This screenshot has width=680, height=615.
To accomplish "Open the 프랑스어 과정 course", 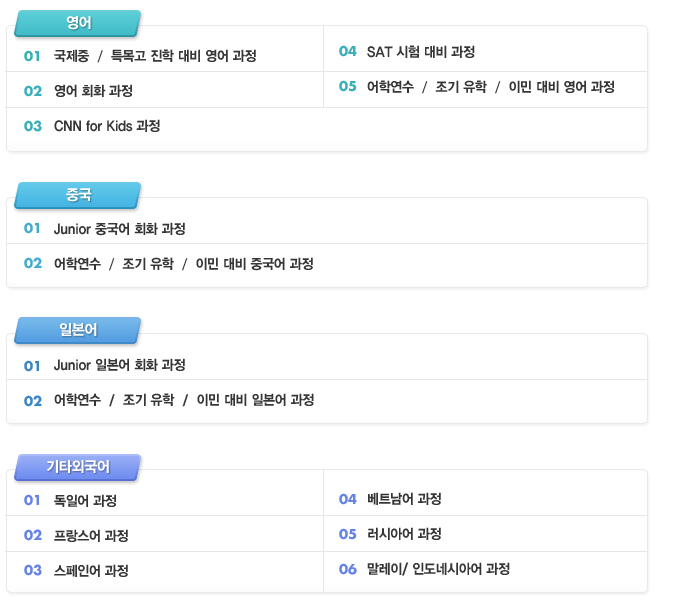I will point(91,536).
